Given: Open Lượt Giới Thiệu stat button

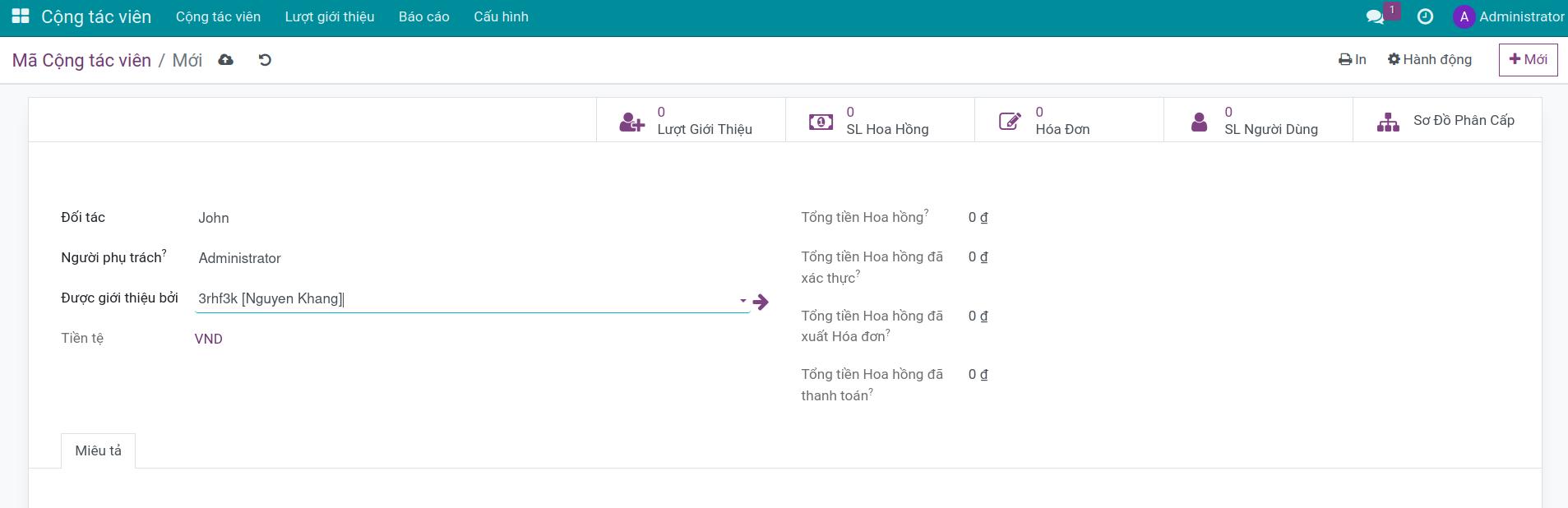Looking at the screenshot, I should pyautogui.click(x=691, y=121).
